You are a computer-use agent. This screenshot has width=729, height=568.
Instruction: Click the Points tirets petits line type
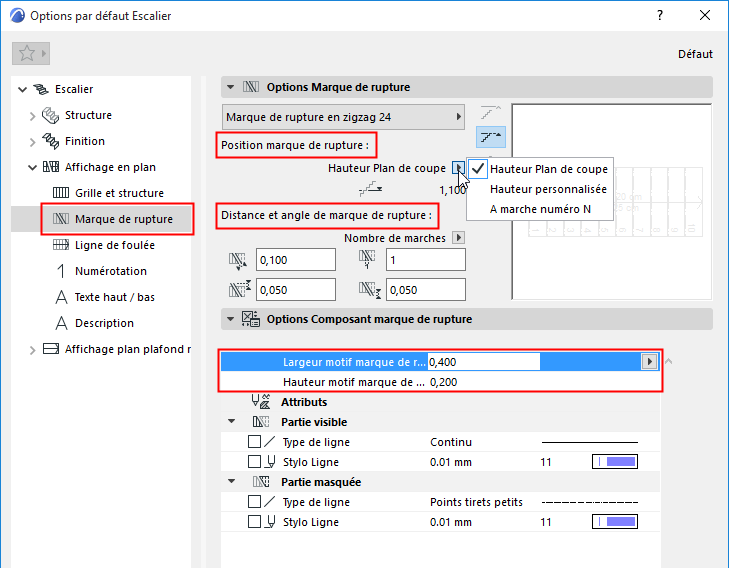pyautogui.click(x=476, y=502)
